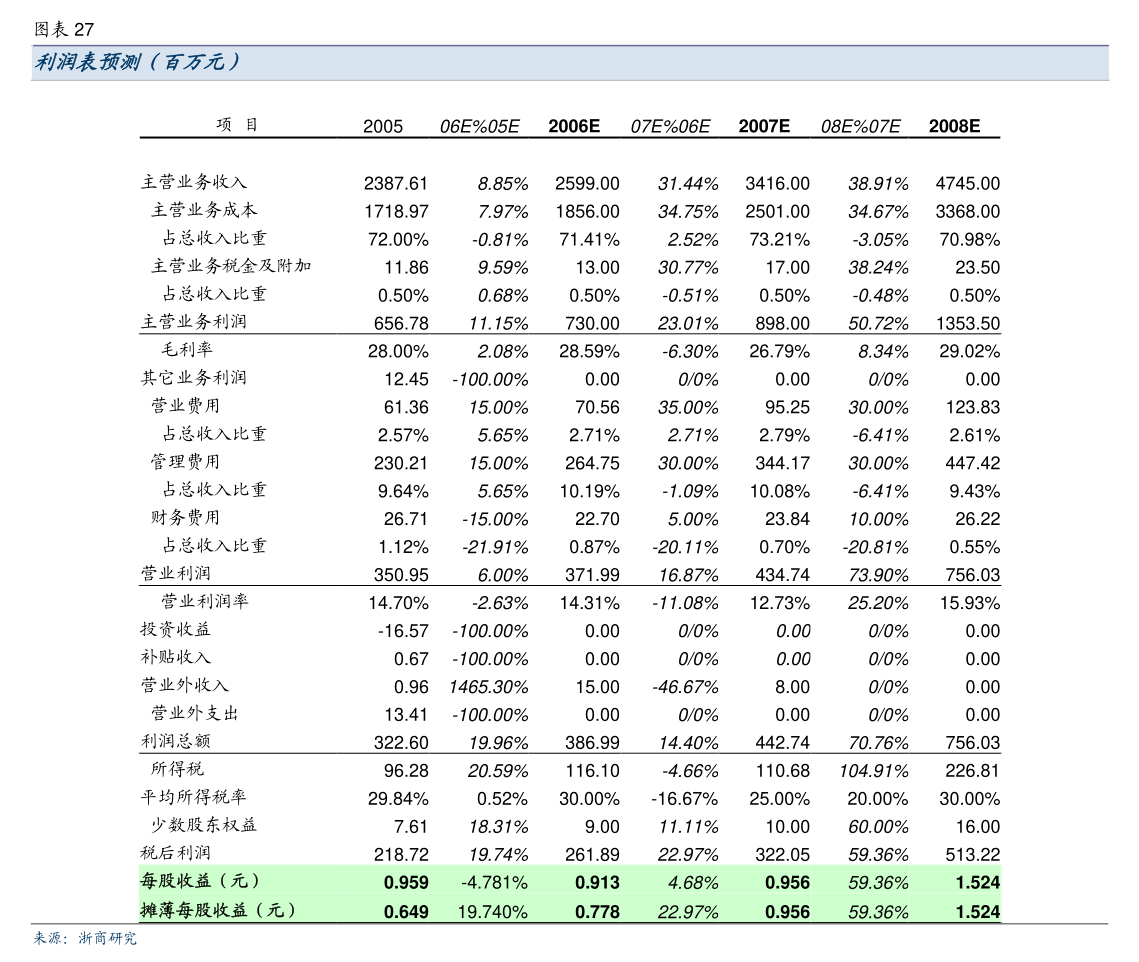This screenshot has height=962, width=1139.
Task: Click the blacked-out table body area
Action: point(570,480)
